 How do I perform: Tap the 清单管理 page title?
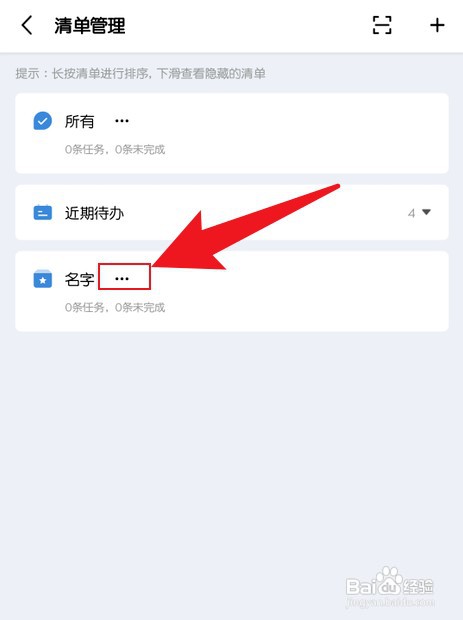tap(90, 26)
